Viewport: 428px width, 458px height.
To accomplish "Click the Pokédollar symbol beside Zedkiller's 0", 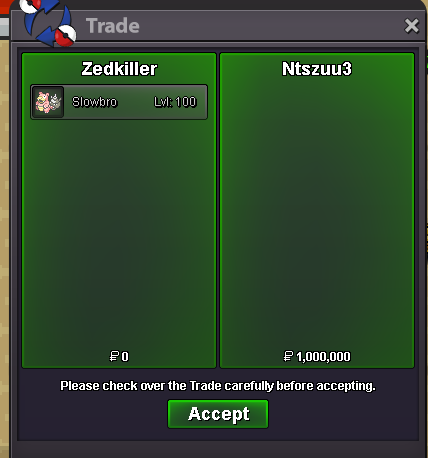I will click(114, 356).
